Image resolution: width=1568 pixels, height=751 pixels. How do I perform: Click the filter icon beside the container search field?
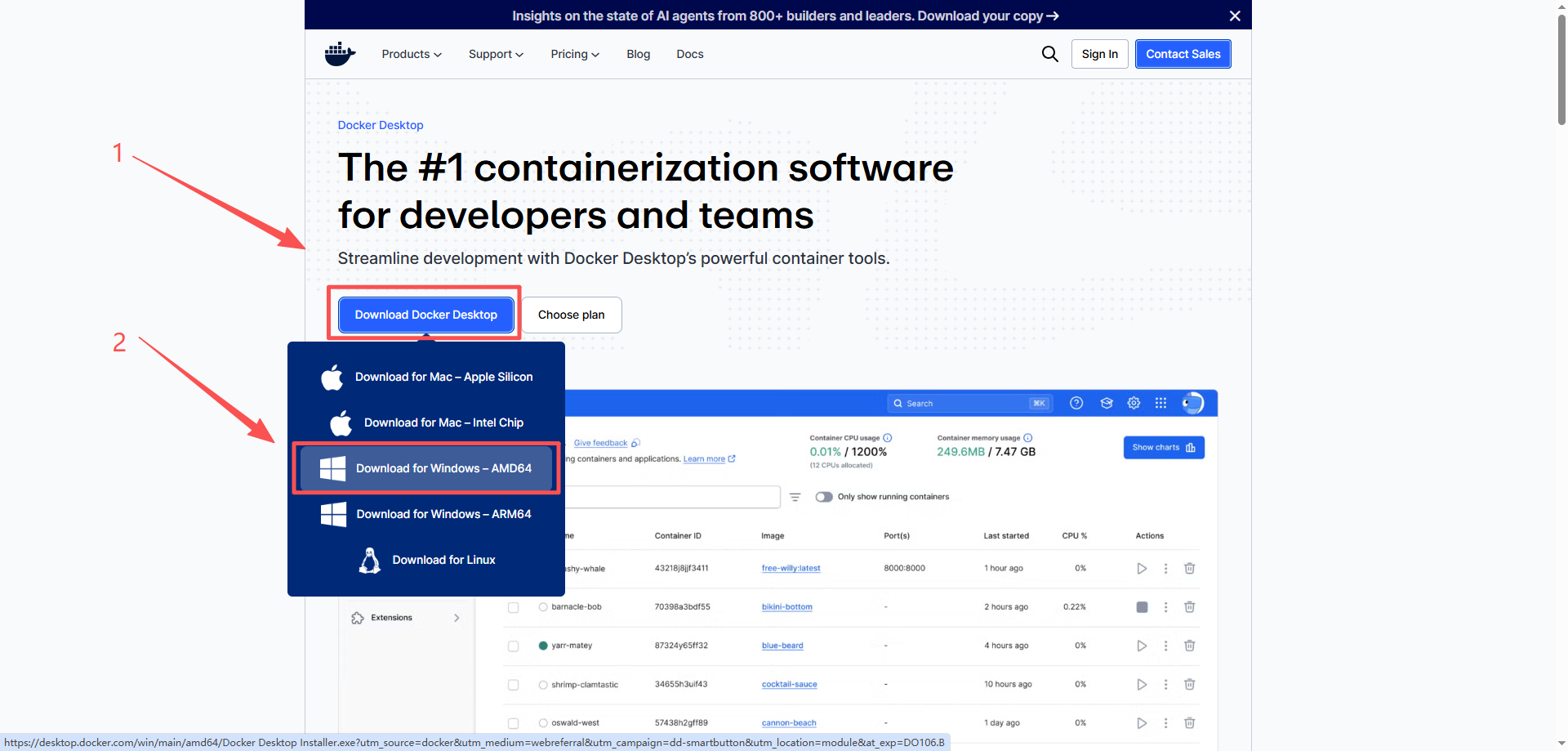coord(795,497)
